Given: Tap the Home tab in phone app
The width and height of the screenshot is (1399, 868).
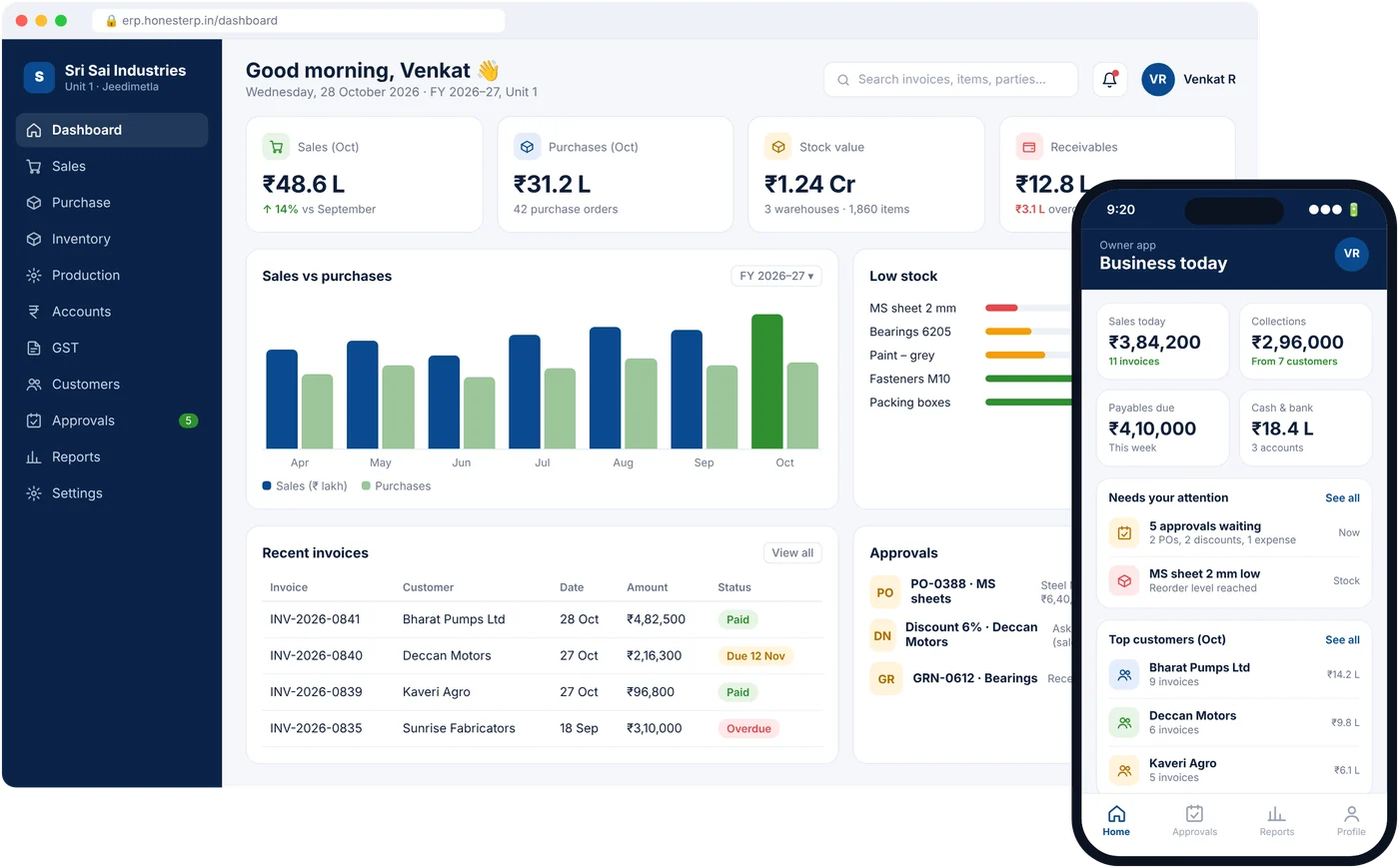Looking at the screenshot, I should point(1116,820).
